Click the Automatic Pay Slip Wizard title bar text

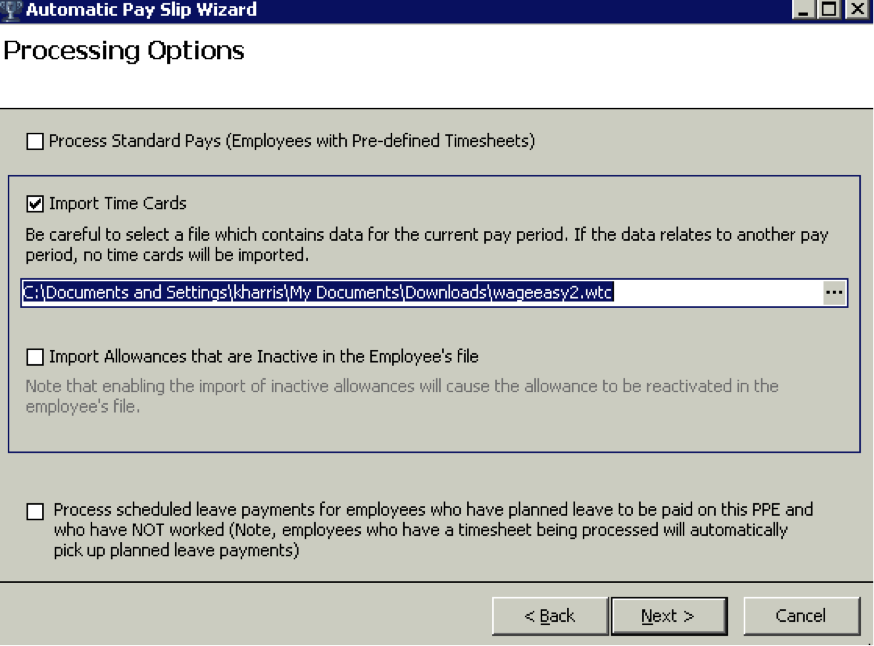141,10
